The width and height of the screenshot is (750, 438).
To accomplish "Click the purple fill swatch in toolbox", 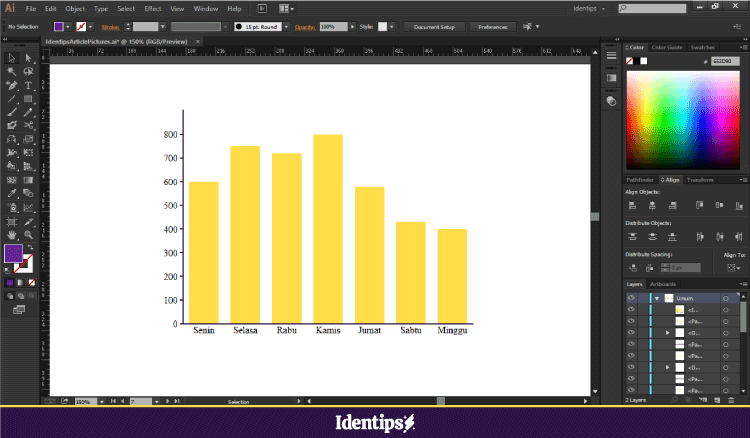I will click(x=13, y=253).
